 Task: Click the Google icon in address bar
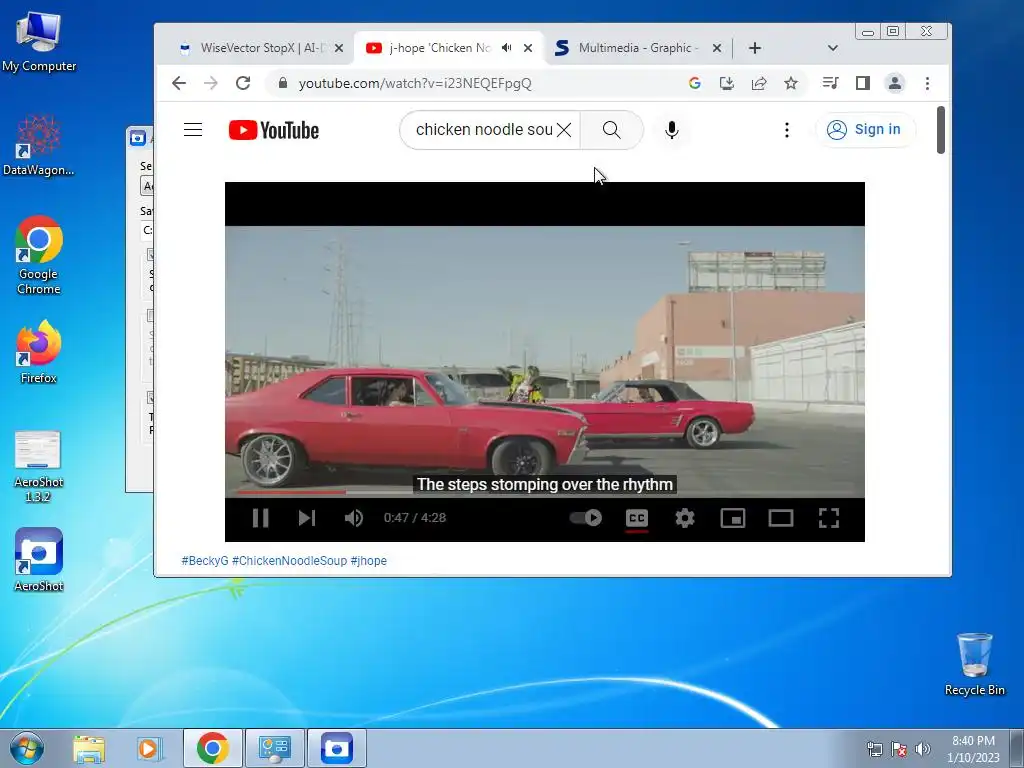694,83
